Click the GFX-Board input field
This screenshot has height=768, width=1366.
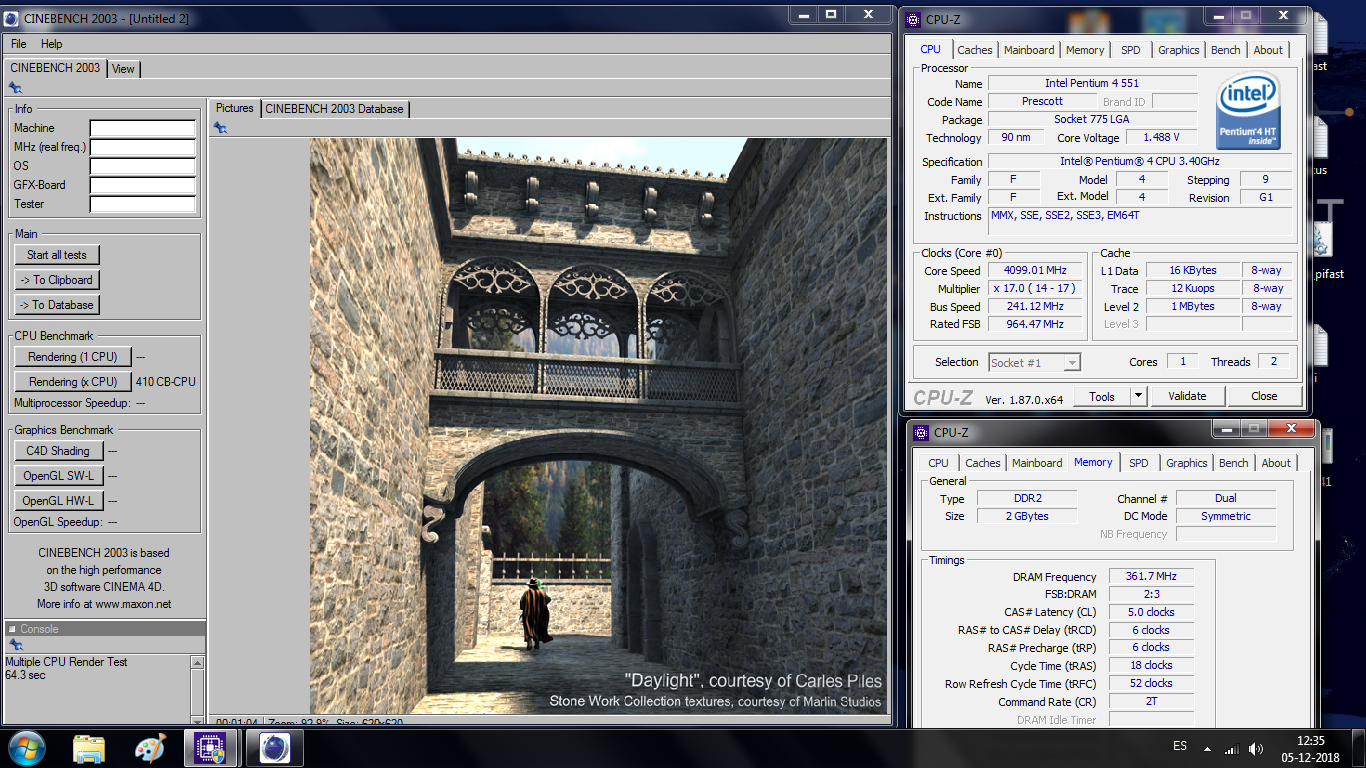143,185
